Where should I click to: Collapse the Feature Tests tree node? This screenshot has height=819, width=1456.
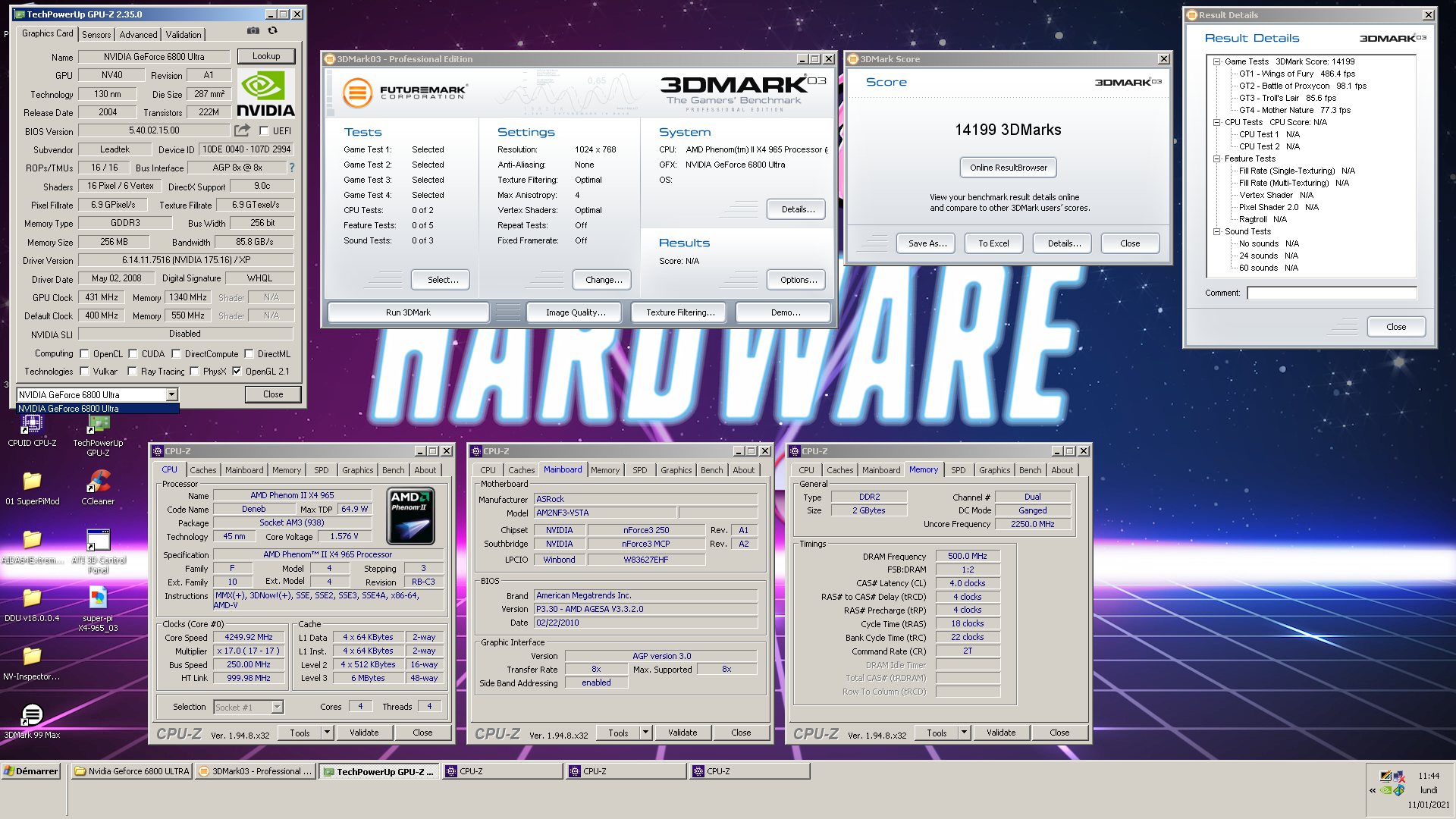[1216, 158]
